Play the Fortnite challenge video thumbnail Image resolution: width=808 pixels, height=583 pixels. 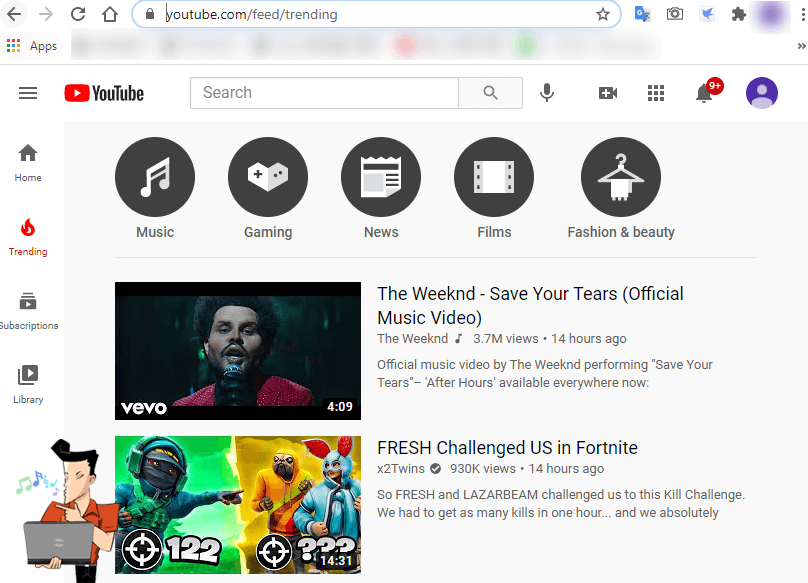[x=238, y=505]
